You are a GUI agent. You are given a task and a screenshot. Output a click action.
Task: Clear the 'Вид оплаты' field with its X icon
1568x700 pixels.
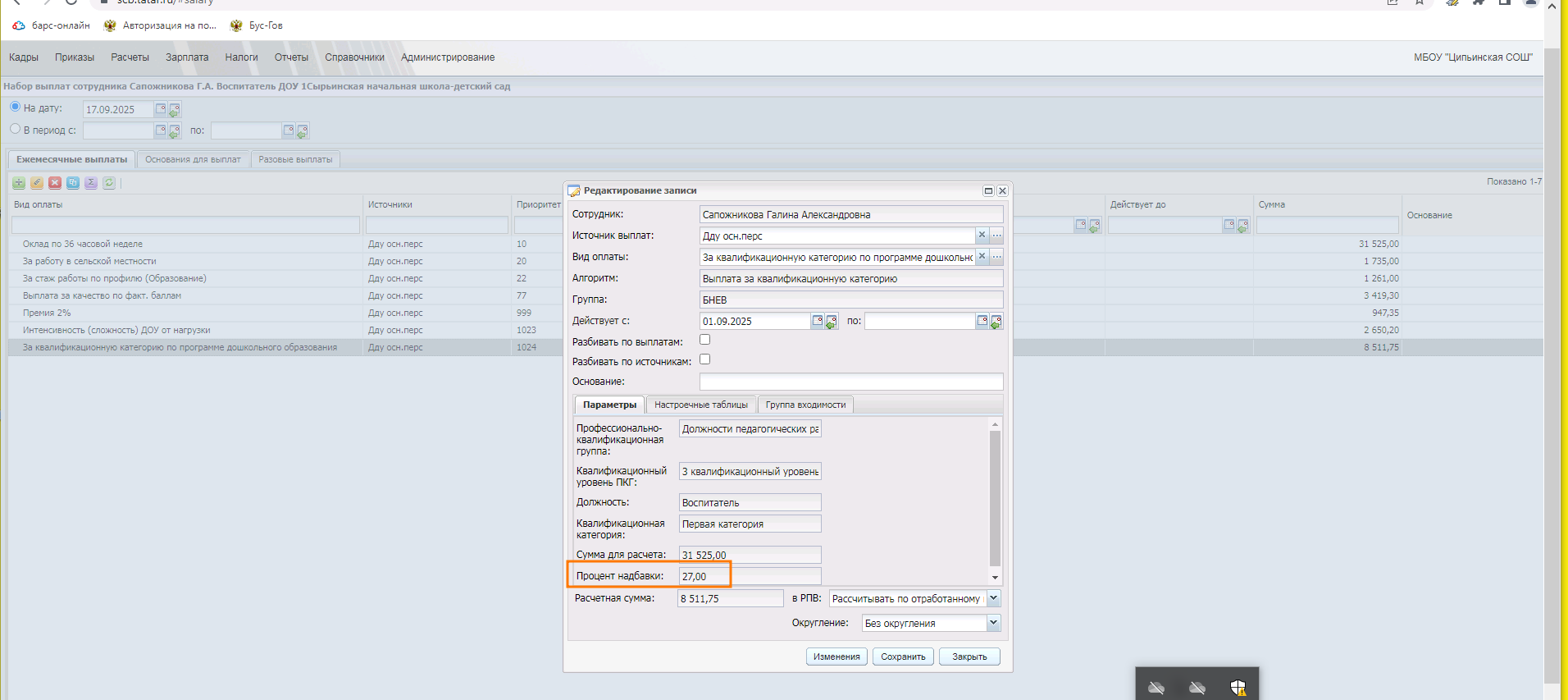tap(982, 257)
